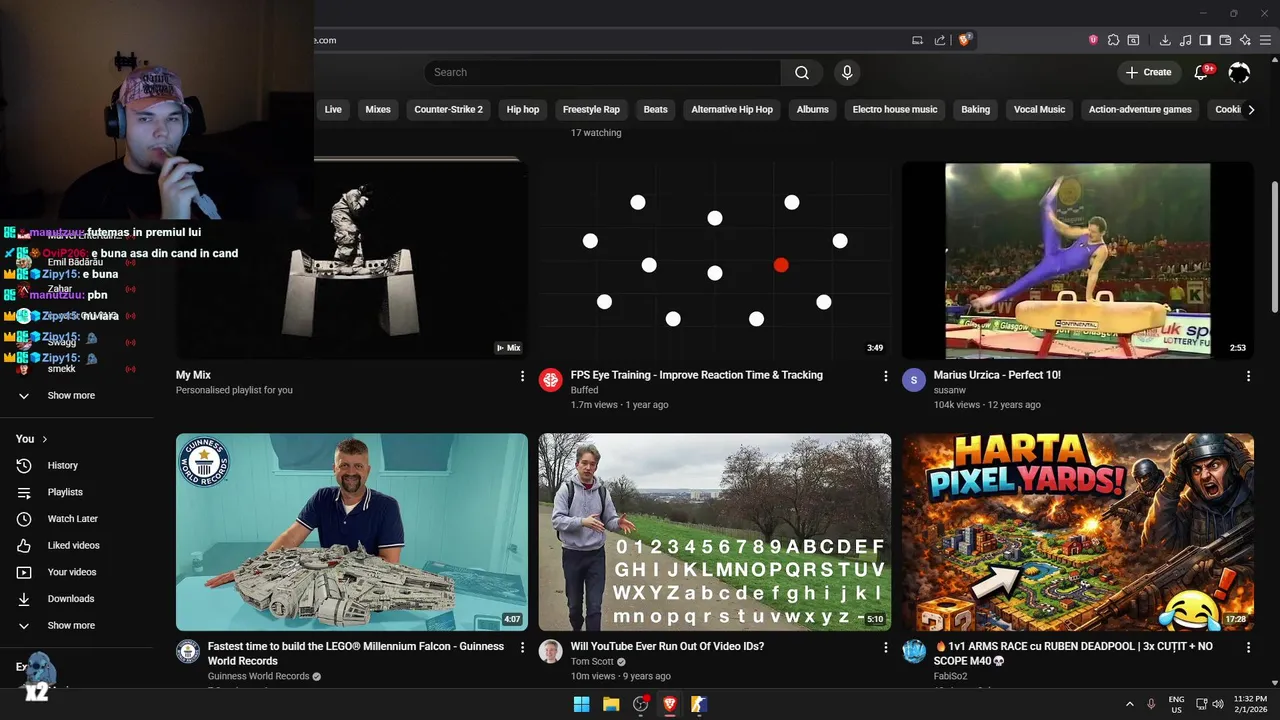The height and width of the screenshot is (720, 1280).
Task: Open more options for Marius Urzica video
Action: [x=1248, y=376]
